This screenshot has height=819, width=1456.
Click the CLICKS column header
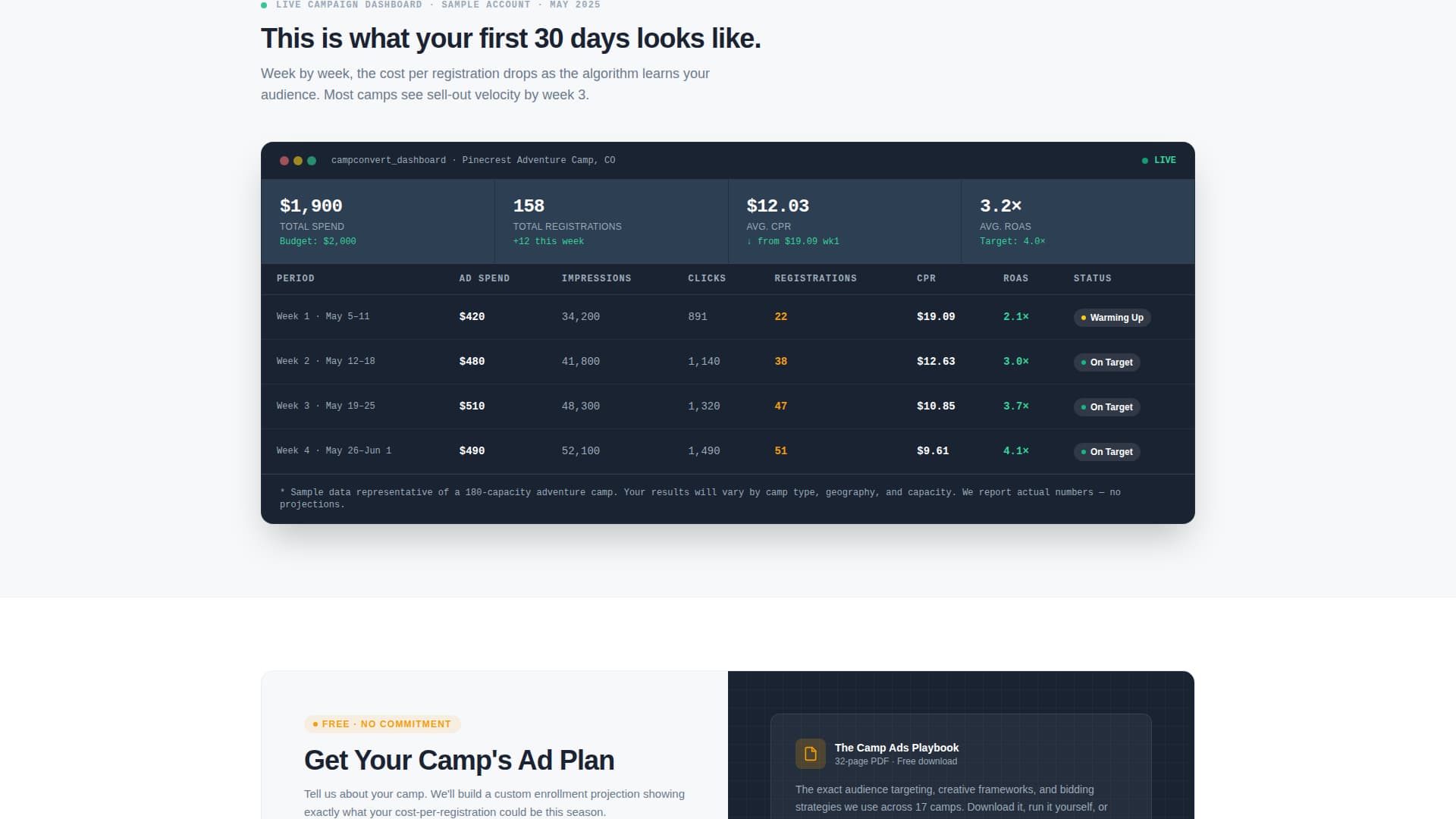pos(707,278)
